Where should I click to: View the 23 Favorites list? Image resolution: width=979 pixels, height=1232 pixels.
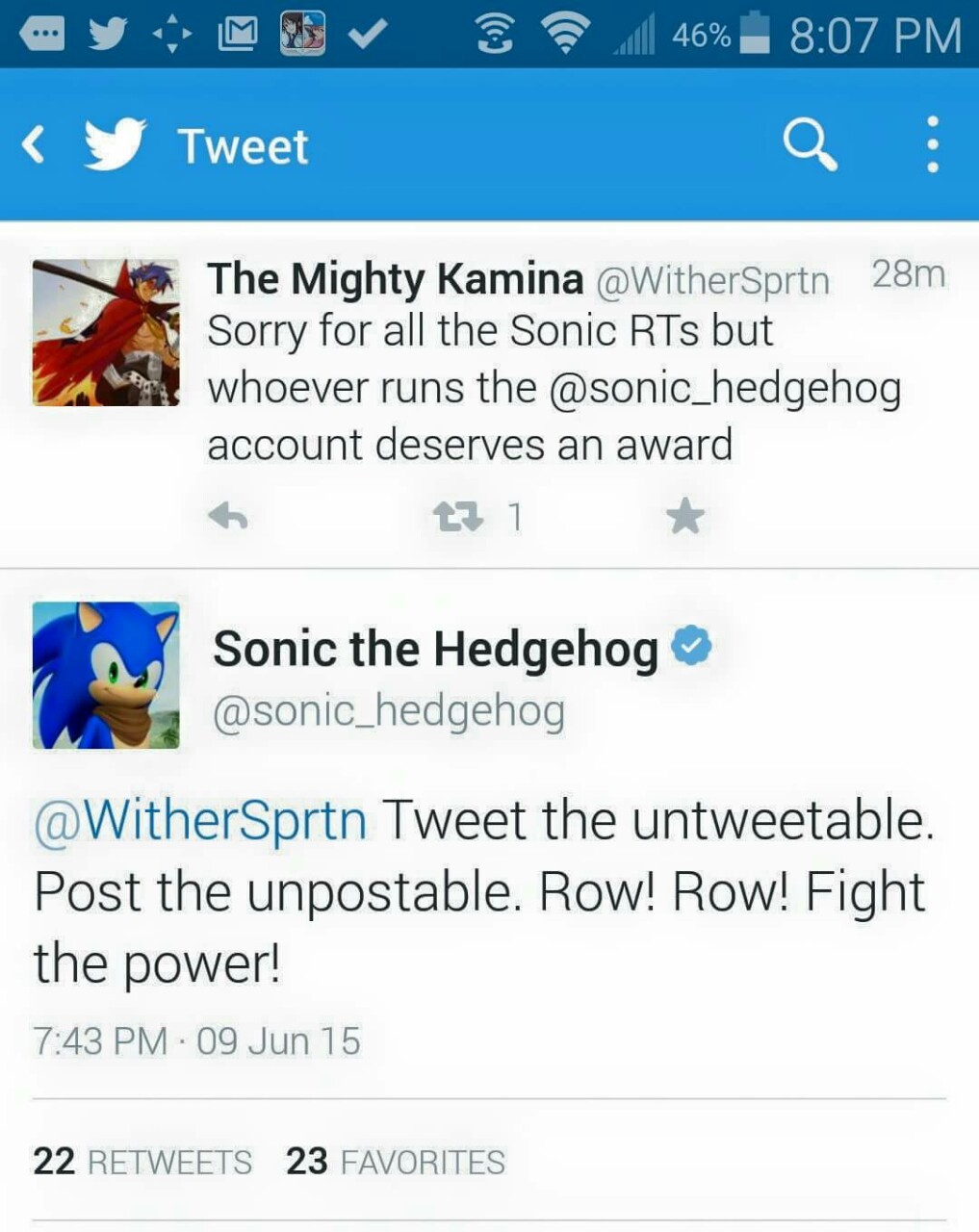click(x=395, y=1162)
